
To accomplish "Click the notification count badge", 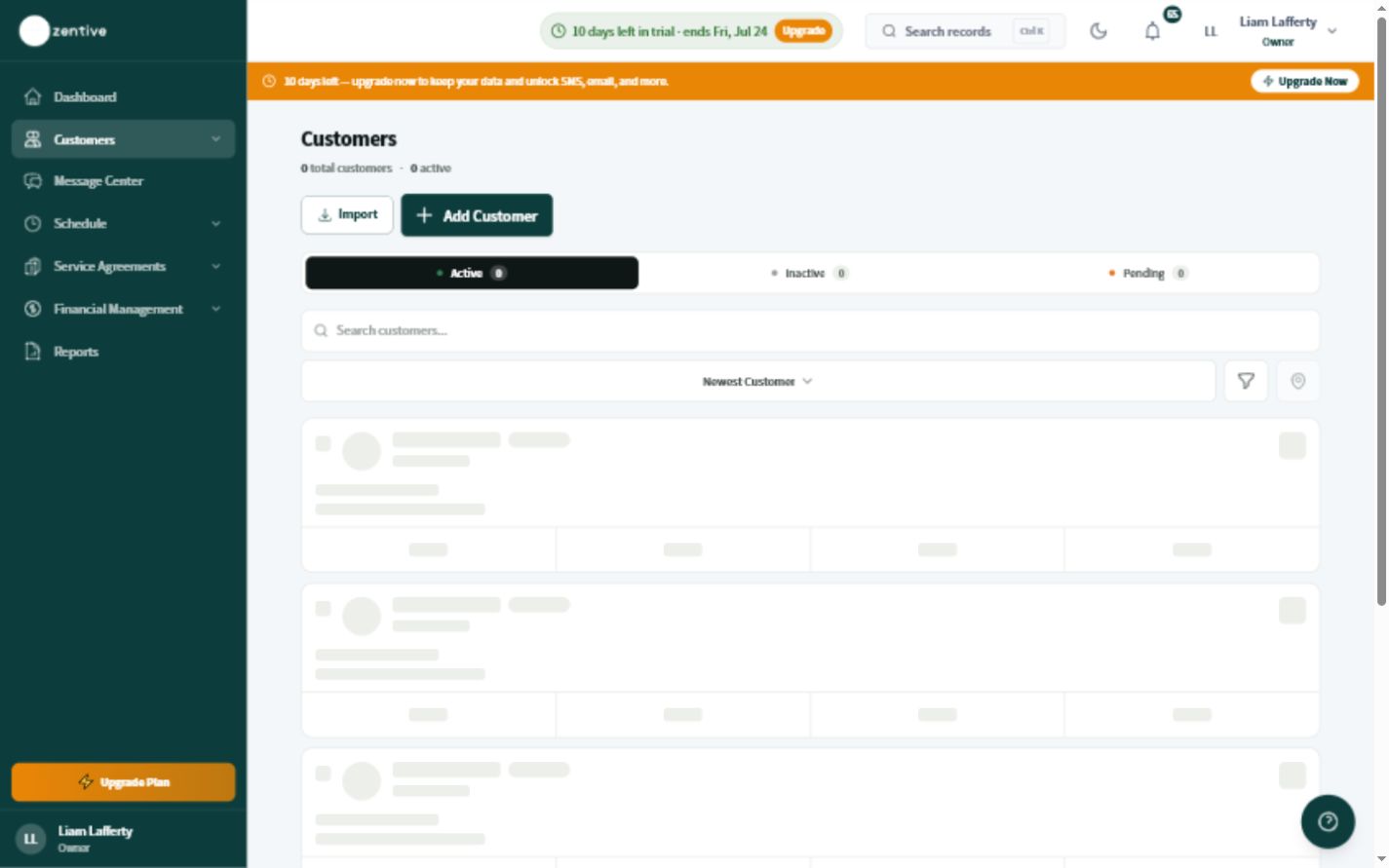I will click(x=1173, y=15).
